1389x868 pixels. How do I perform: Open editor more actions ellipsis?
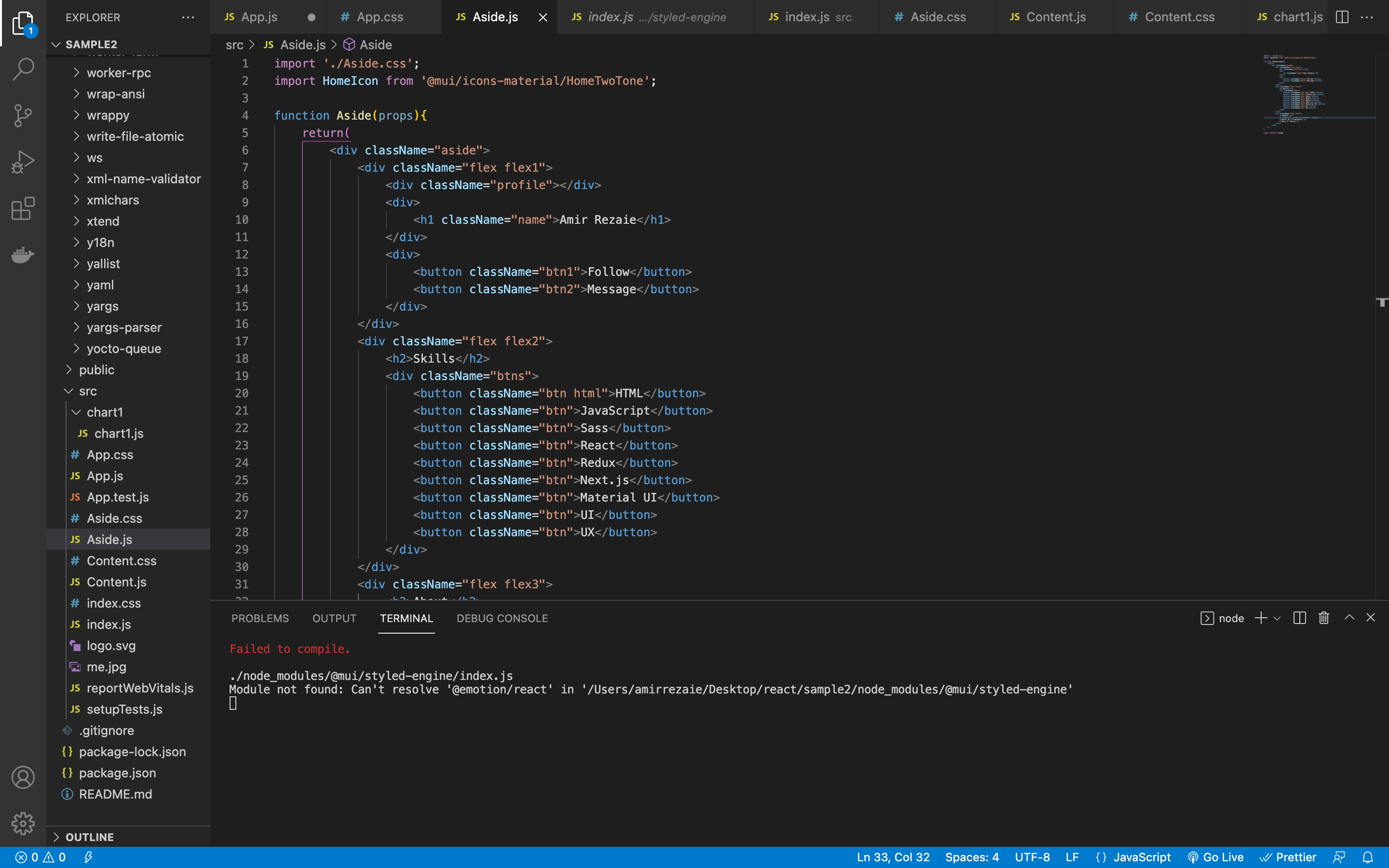(1367, 17)
